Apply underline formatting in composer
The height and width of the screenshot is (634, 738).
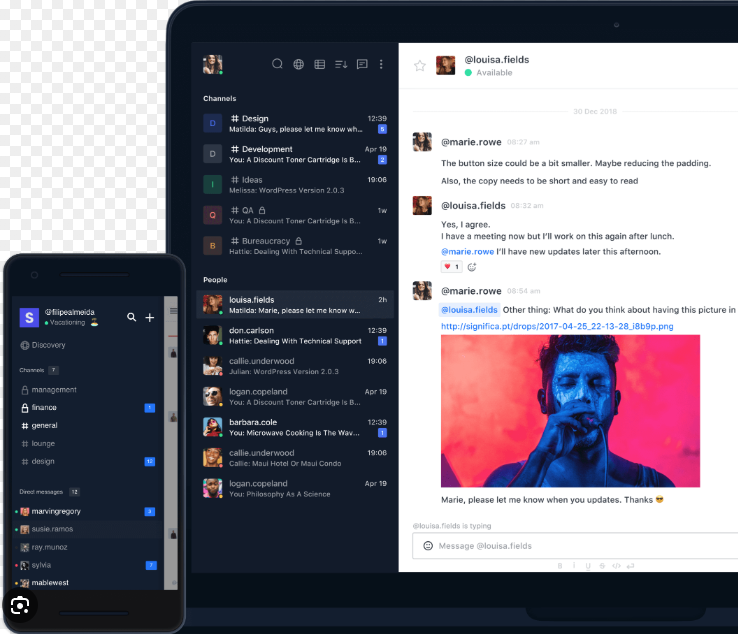(588, 566)
